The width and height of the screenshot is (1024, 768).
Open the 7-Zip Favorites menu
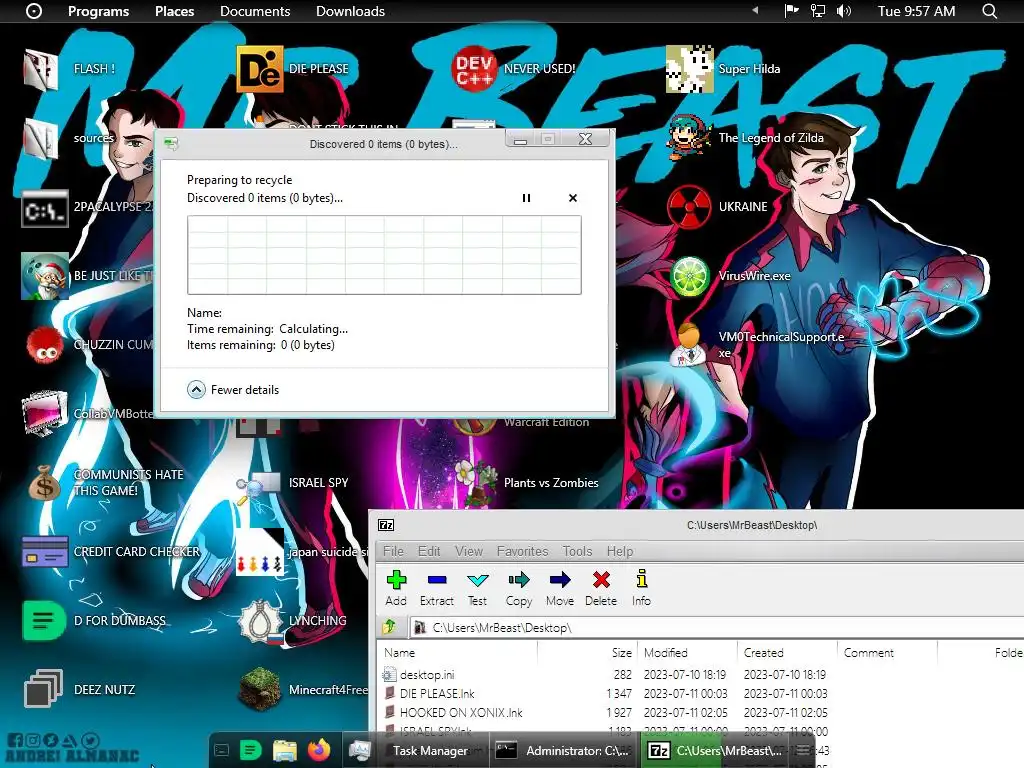click(x=522, y=551)
